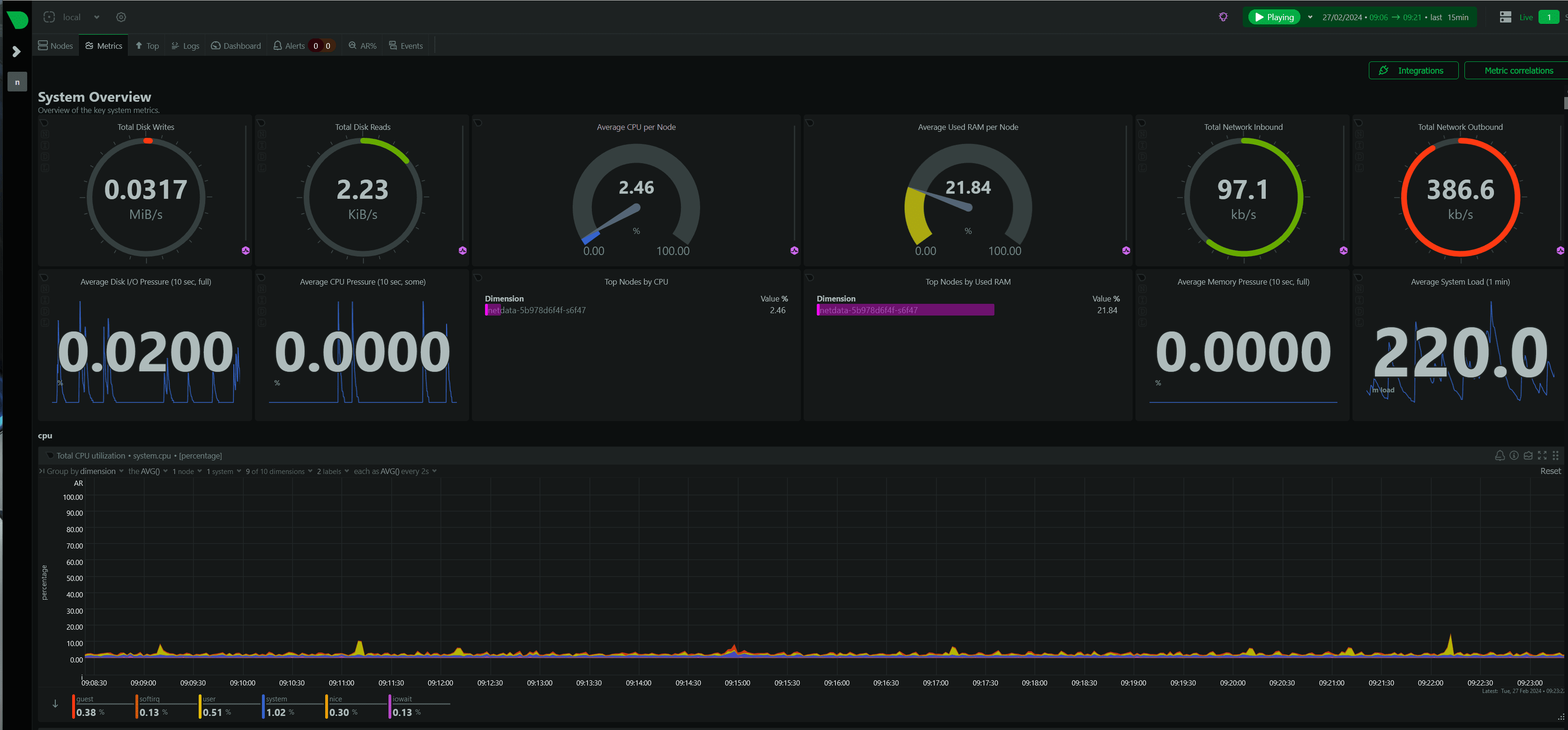The width and height of the screenshot is (1568, 730).
Task: Open the 9 of 10 dimensions dropdown
Action: tap(279, 471)
